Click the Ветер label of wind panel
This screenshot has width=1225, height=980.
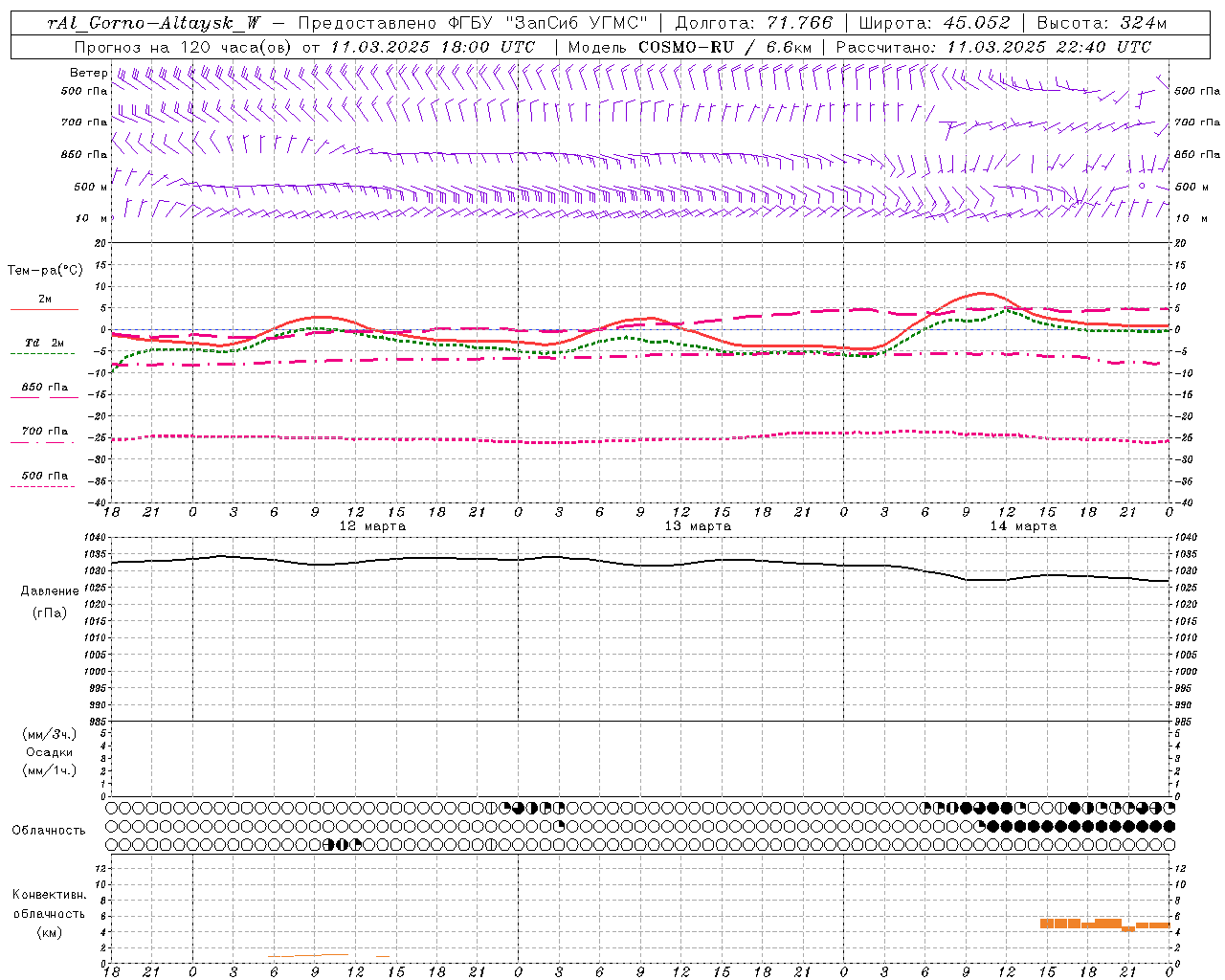pyautogui.click(x=88, y=73)
